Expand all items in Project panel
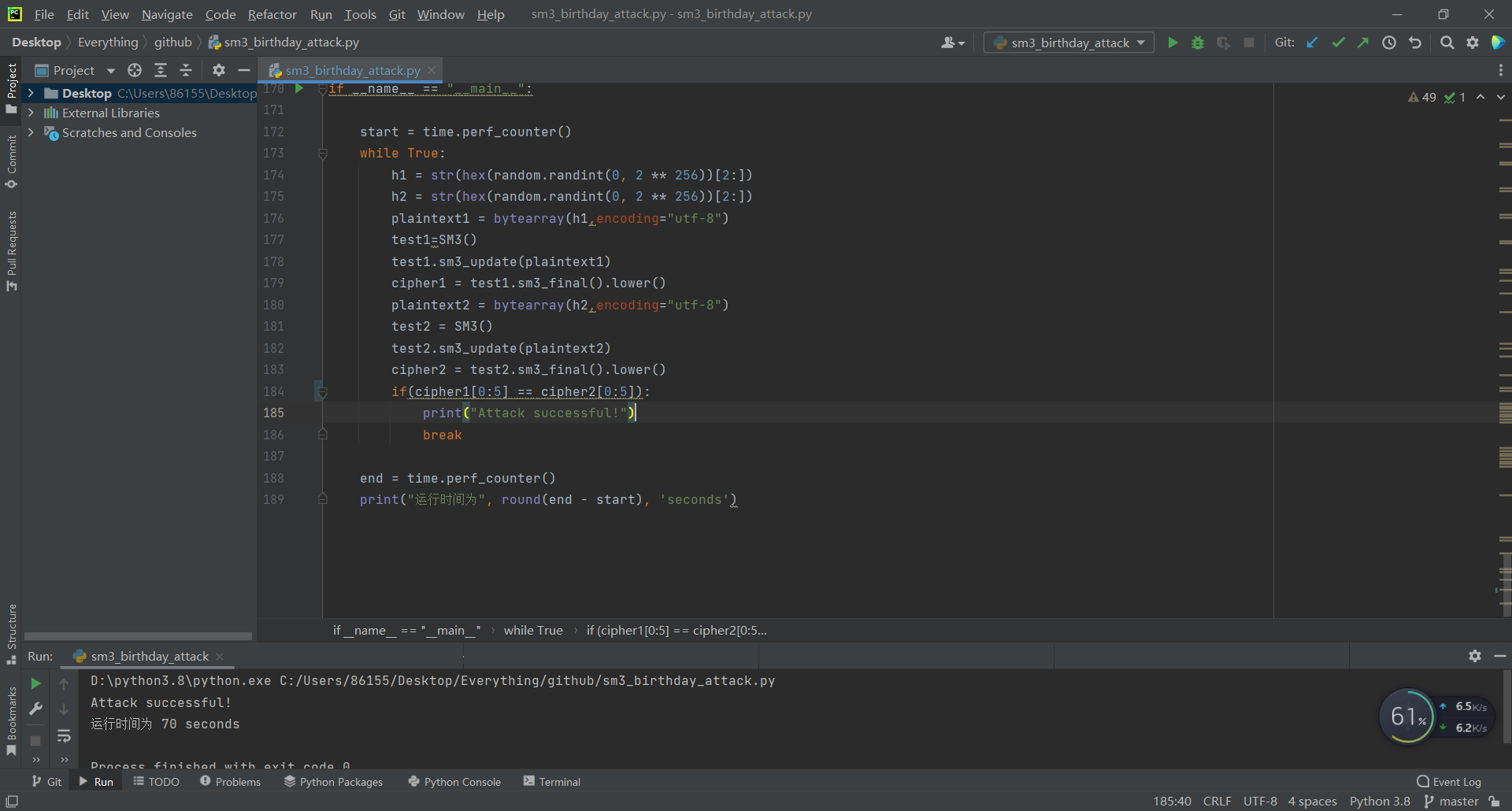This screenshot has width=1512, height=811. pos(161,70)
